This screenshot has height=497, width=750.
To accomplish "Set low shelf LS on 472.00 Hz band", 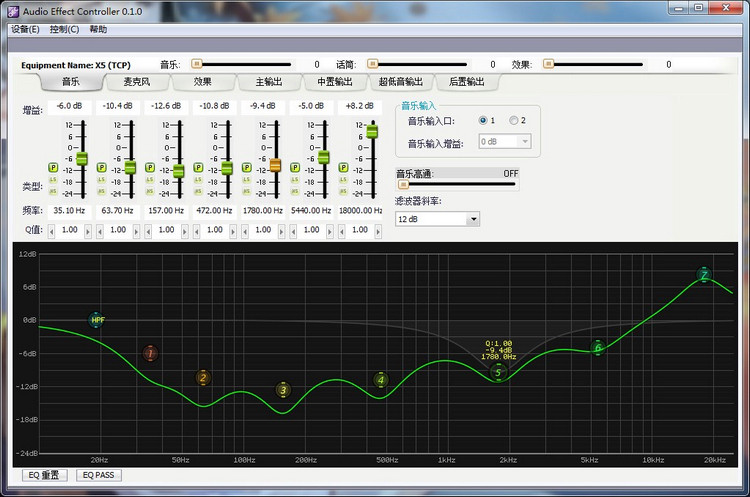I will 198,180.
